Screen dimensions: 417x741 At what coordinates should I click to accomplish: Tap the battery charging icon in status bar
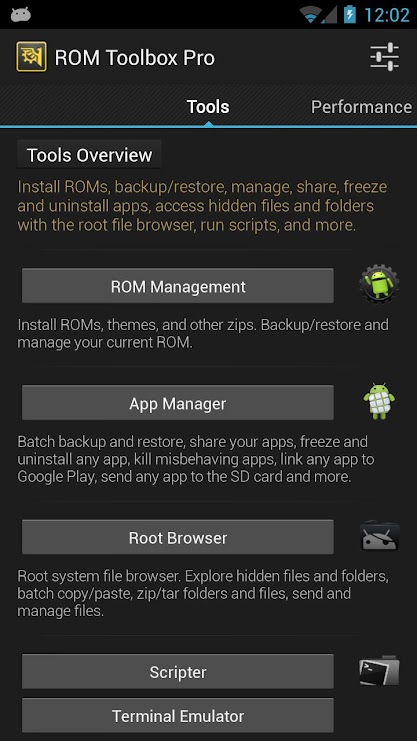(349, 15)
